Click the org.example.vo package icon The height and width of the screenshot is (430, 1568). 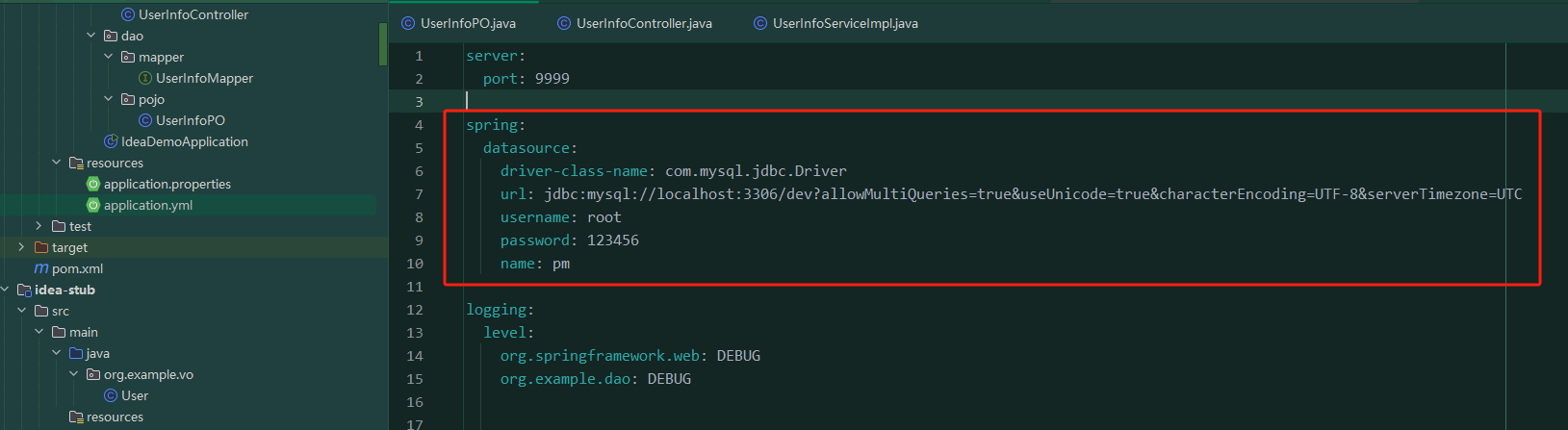coord(93,374)
